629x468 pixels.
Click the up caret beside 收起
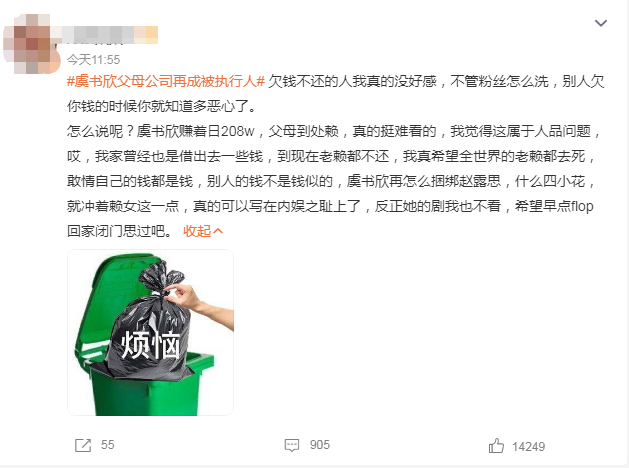(218, 231)
